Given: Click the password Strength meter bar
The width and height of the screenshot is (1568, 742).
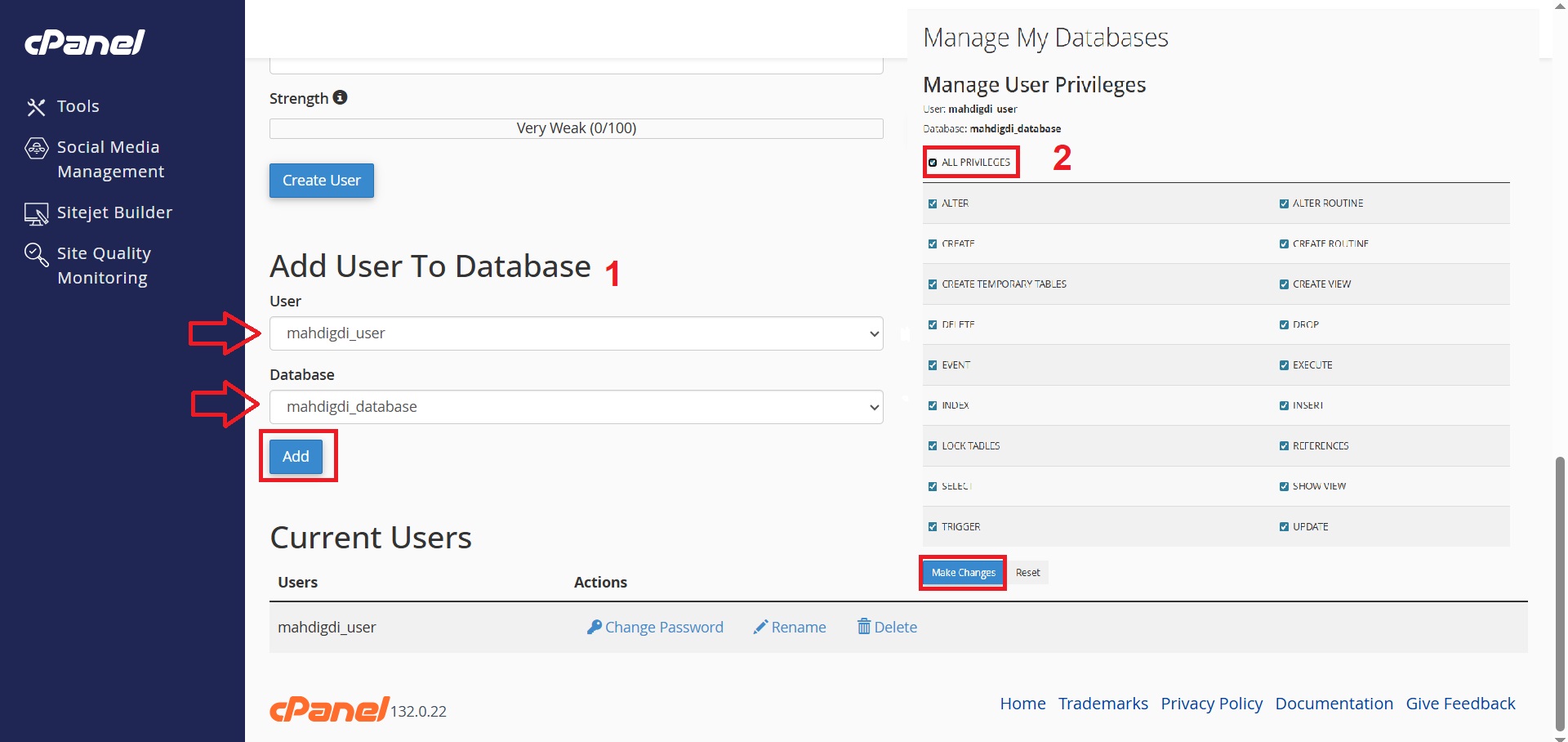Looking at the screenshot, I should coord(577,128).
